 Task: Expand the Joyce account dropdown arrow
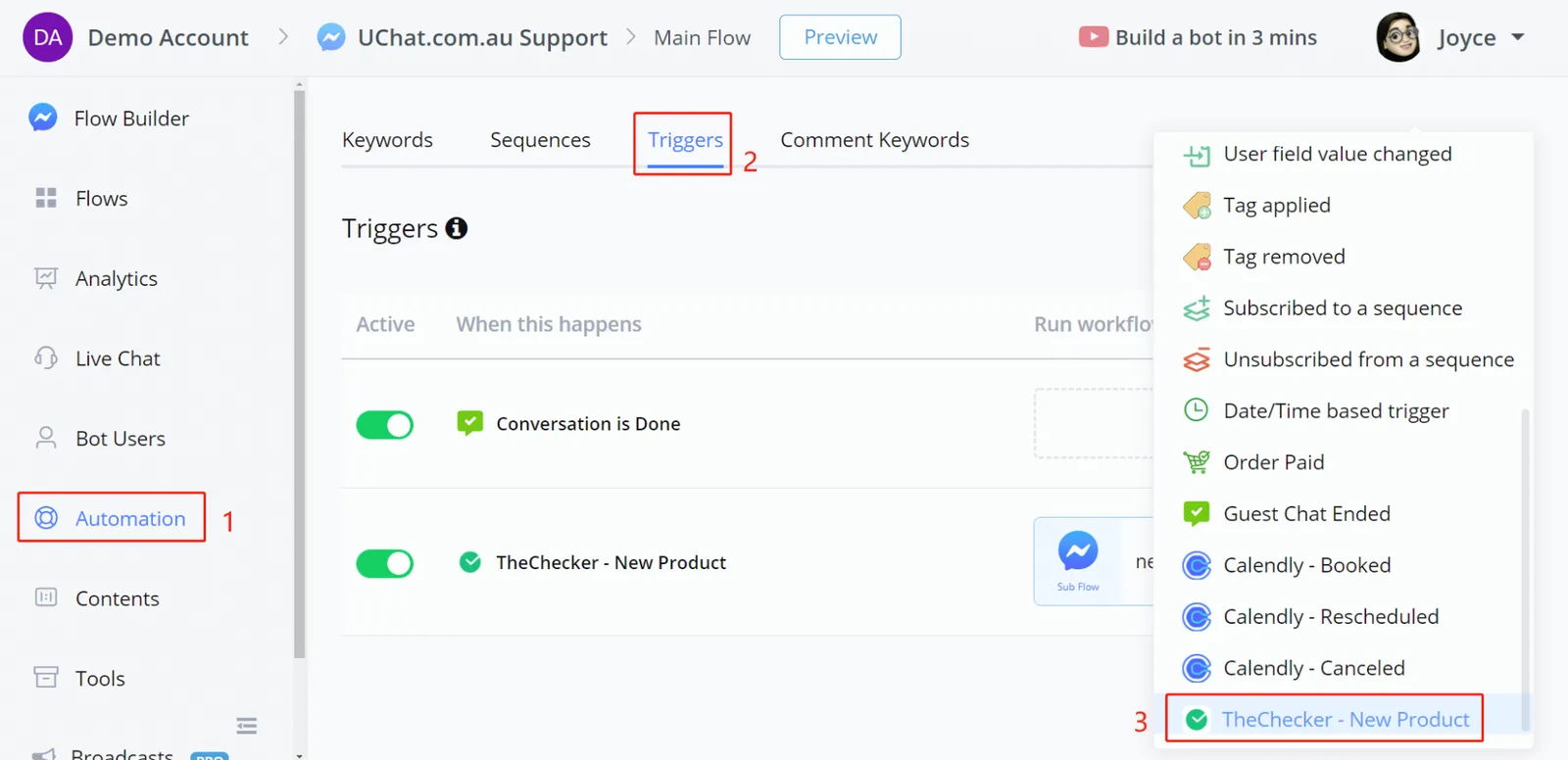[x=1518, y=37]
